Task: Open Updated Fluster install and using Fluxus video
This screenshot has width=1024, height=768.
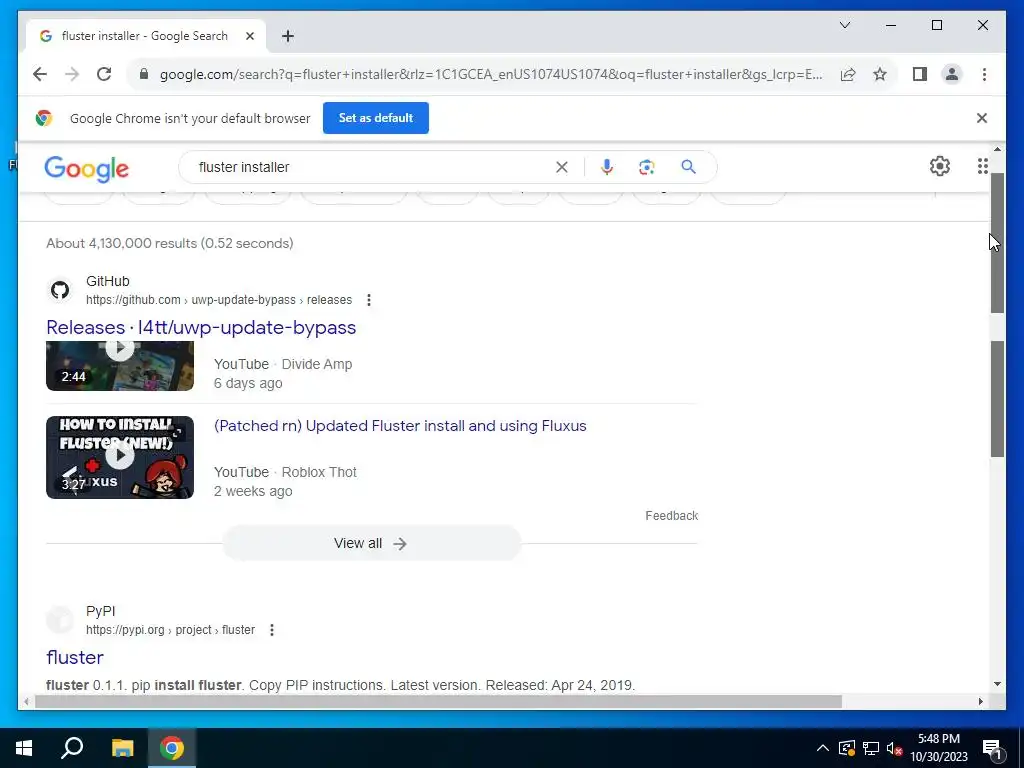Action: pyautogui.click(x=400, y=426)
